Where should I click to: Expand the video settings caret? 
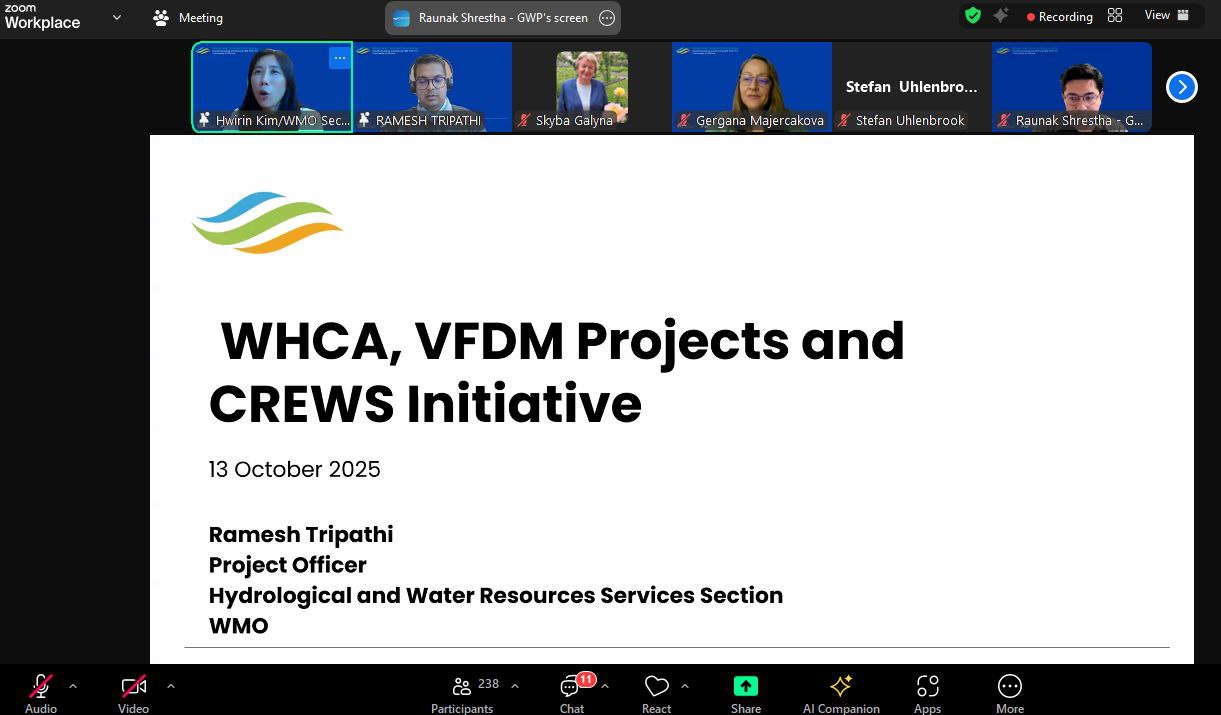click(x=170, y=686)
